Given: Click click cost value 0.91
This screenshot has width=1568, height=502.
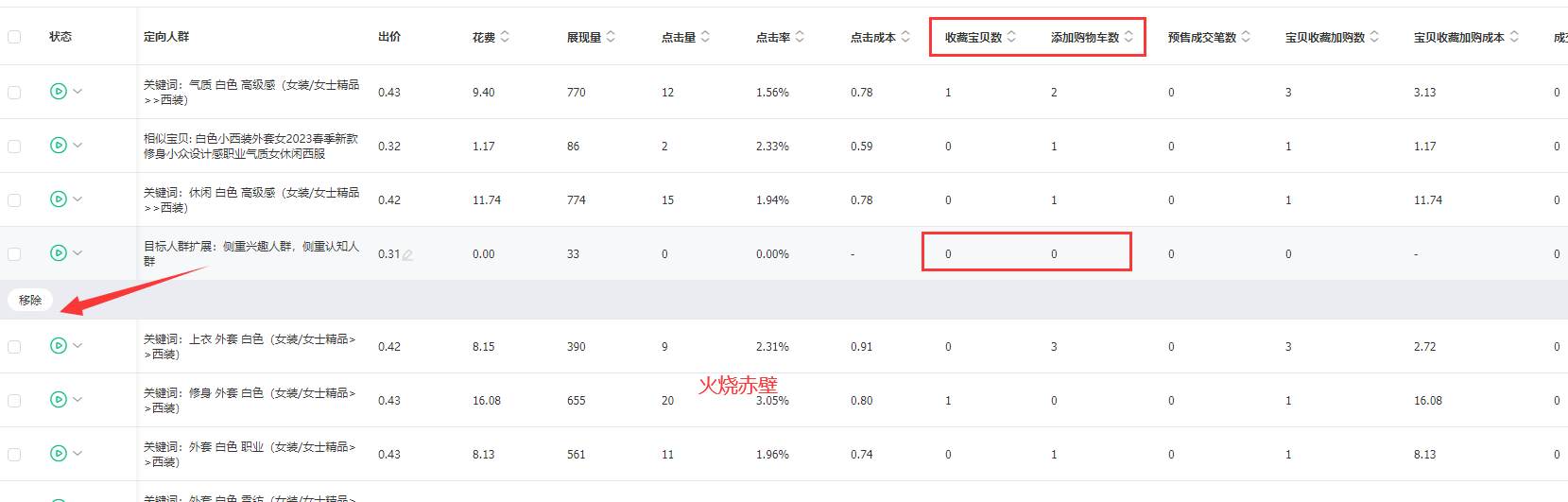Looking at the screenshot, I should tap(862, 347).
